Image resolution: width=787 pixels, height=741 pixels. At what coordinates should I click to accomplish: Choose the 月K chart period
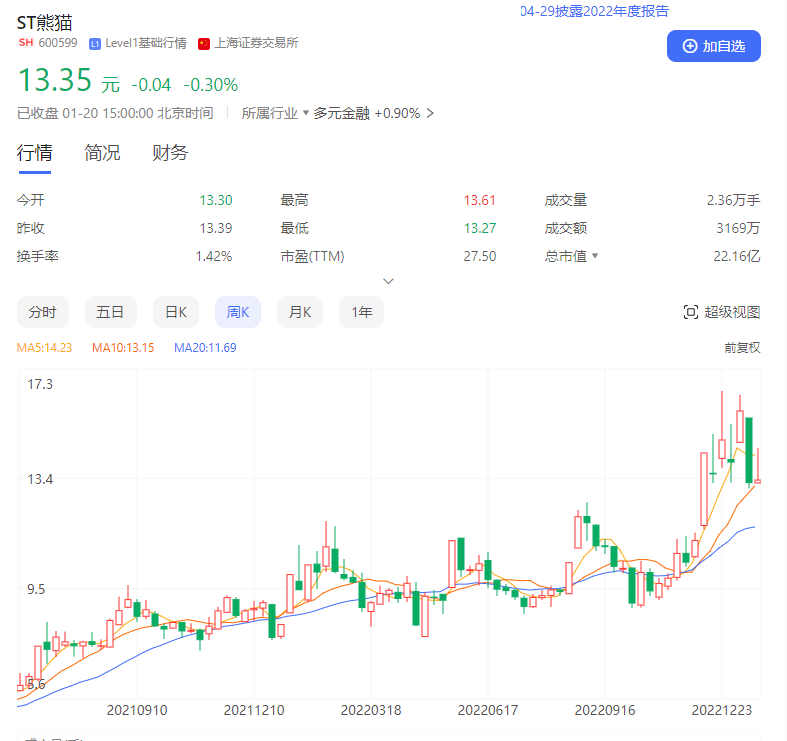300,312
